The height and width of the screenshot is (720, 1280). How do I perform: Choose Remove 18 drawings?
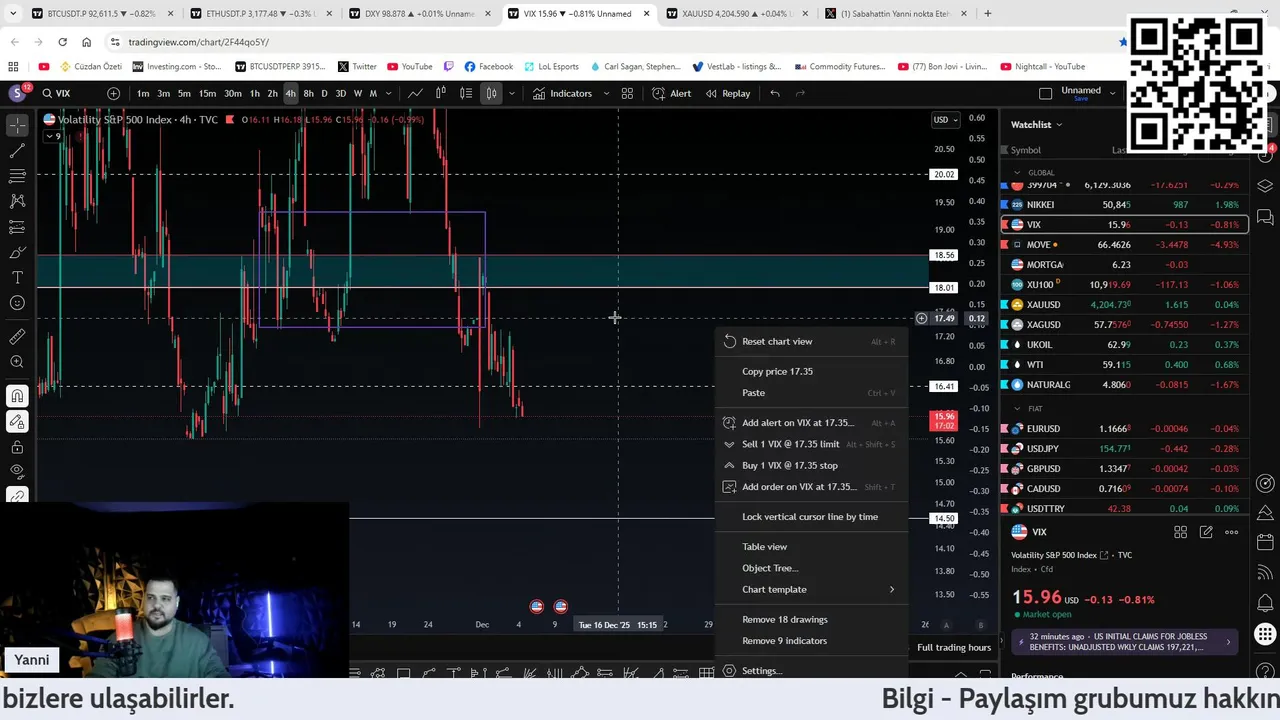pyautogui.click(x=811, y=619)
